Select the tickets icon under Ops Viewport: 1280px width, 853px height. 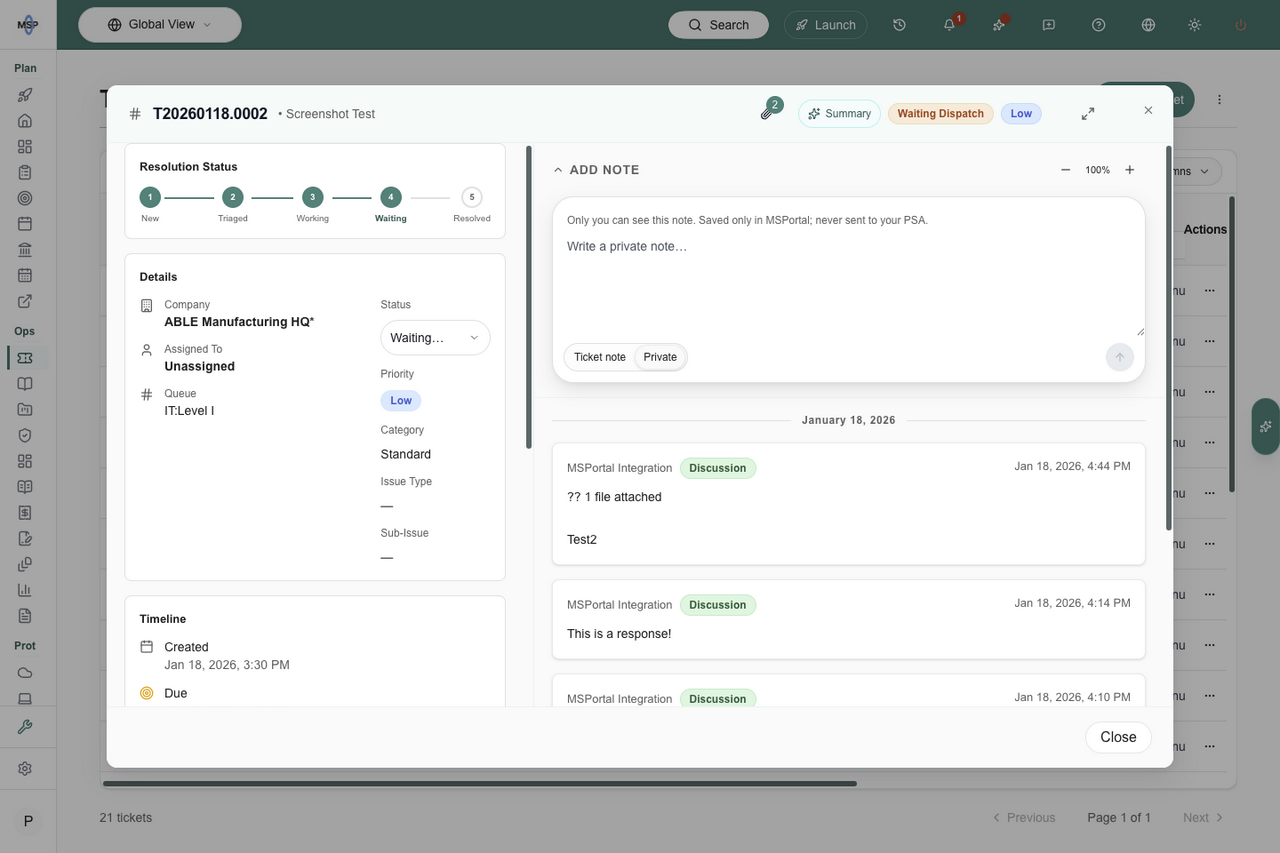click(x=25, y=358)
